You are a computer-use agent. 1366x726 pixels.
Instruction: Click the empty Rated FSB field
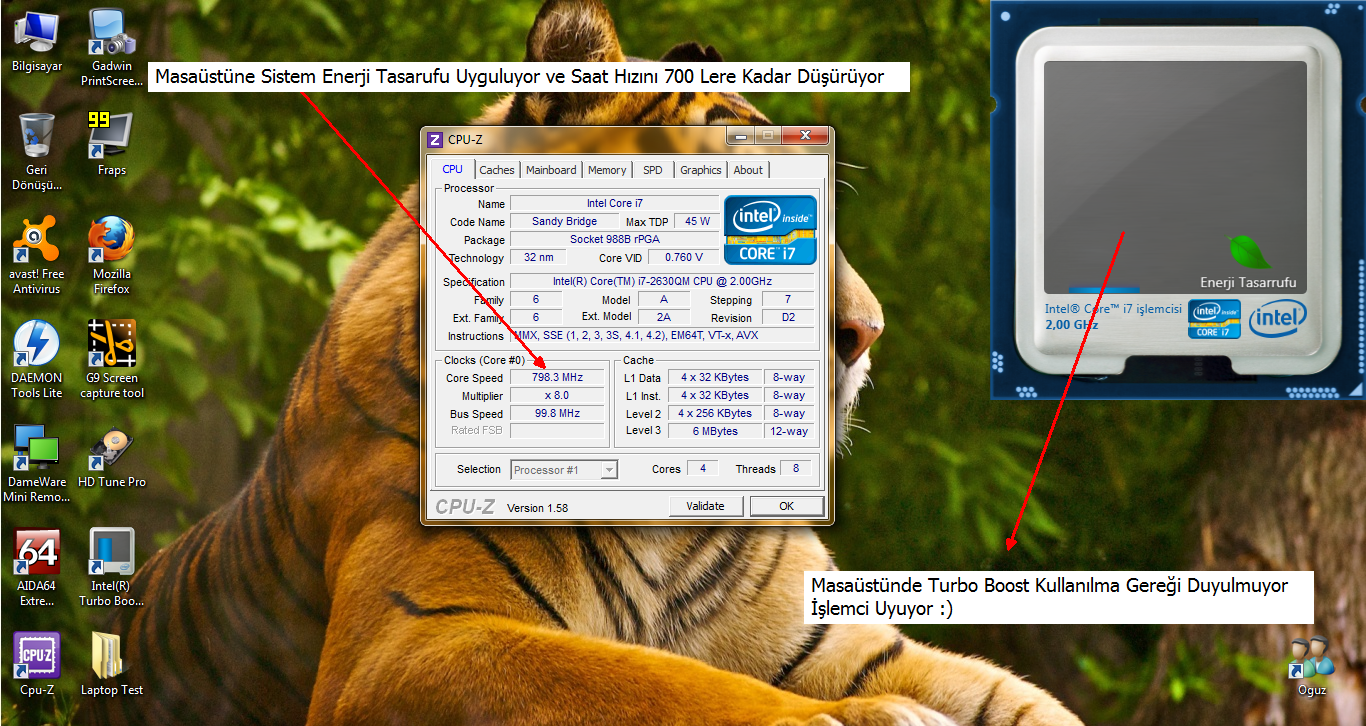(x=557, y=431)
